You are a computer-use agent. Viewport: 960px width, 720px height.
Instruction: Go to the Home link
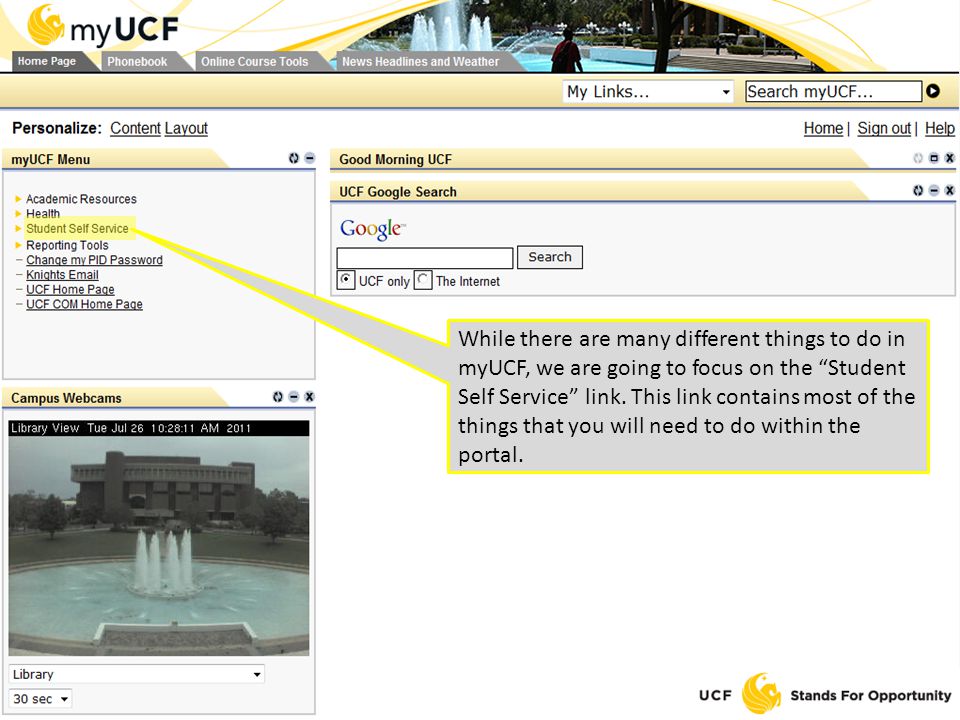pos(823,128)
